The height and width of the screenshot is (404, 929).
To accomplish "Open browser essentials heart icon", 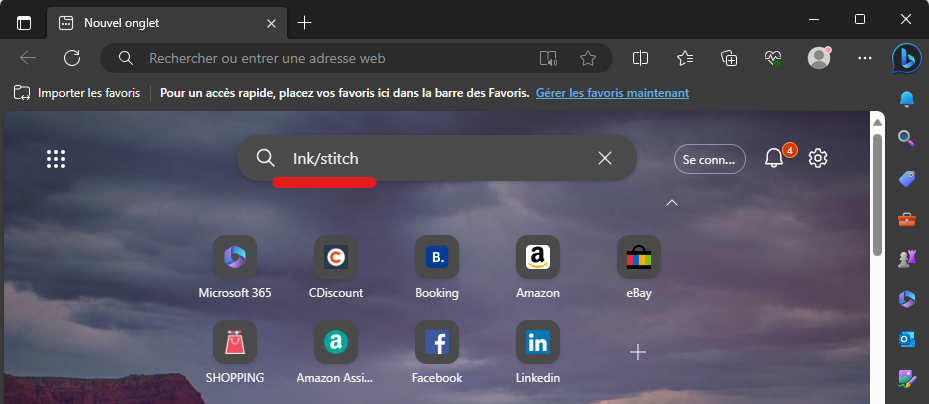I will pyautogui.click(x=773, y=57).
